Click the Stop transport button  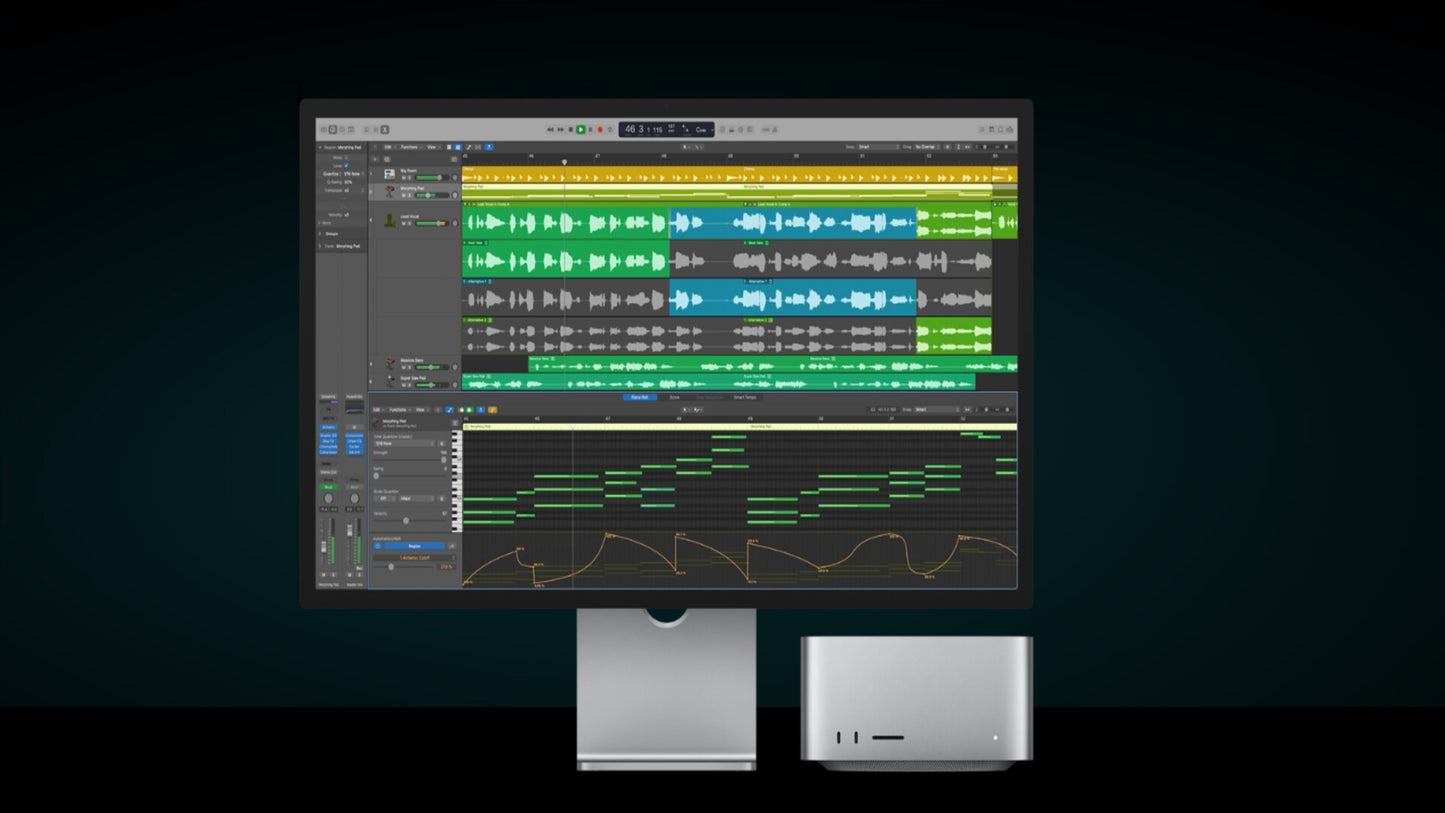coord(571,129)
